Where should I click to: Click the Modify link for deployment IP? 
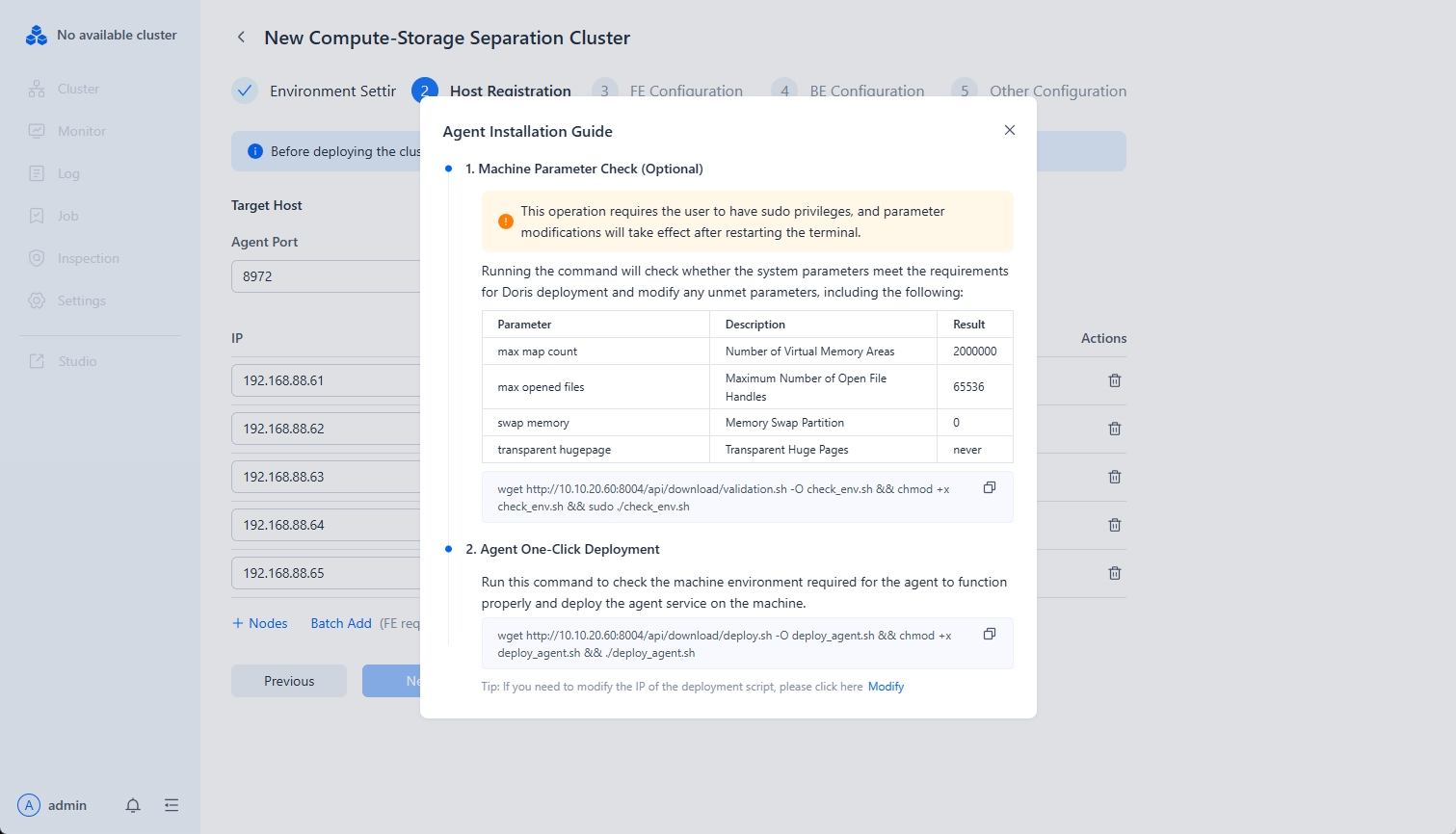pyautogui.click(x=886, y=687)
